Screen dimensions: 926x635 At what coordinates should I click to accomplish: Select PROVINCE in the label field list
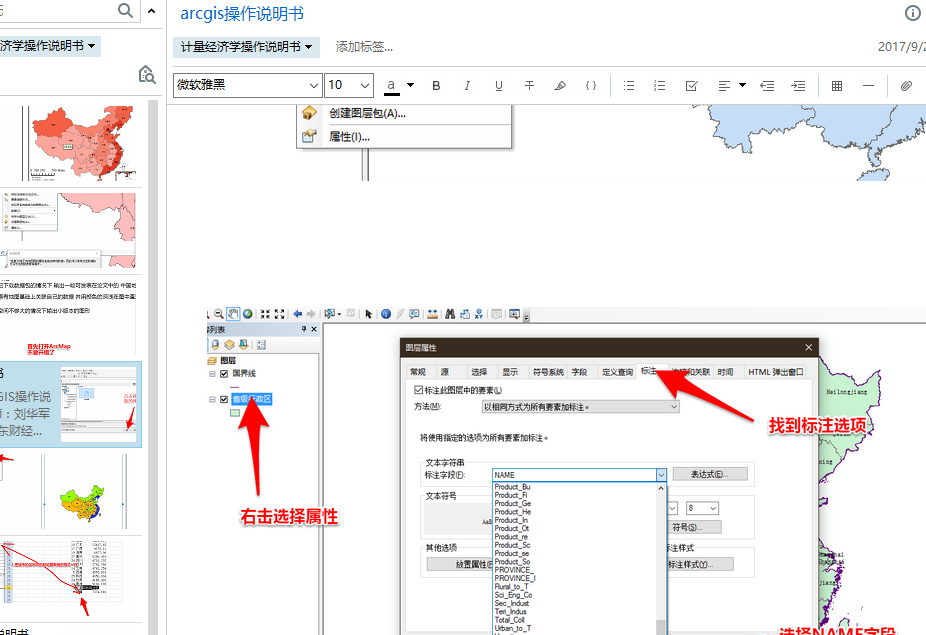[x=513, y=570]
